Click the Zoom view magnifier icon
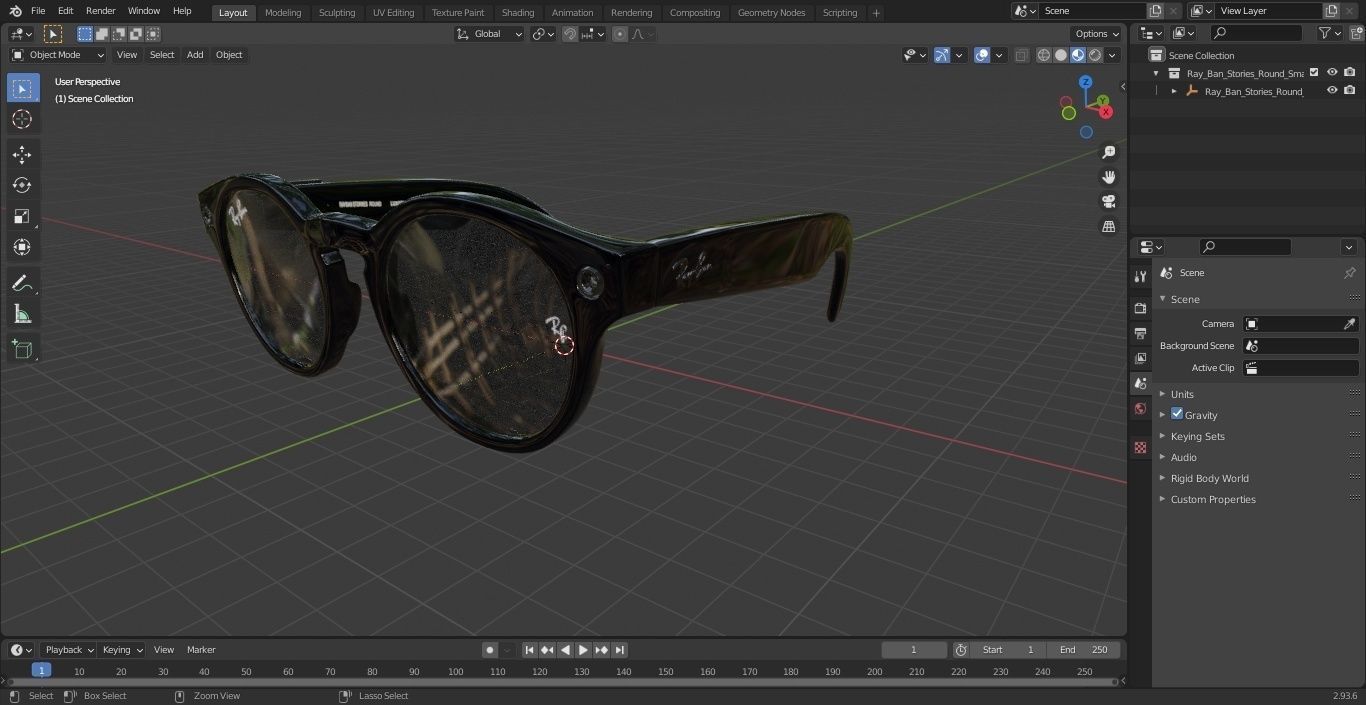 [x=1108, y=152]
